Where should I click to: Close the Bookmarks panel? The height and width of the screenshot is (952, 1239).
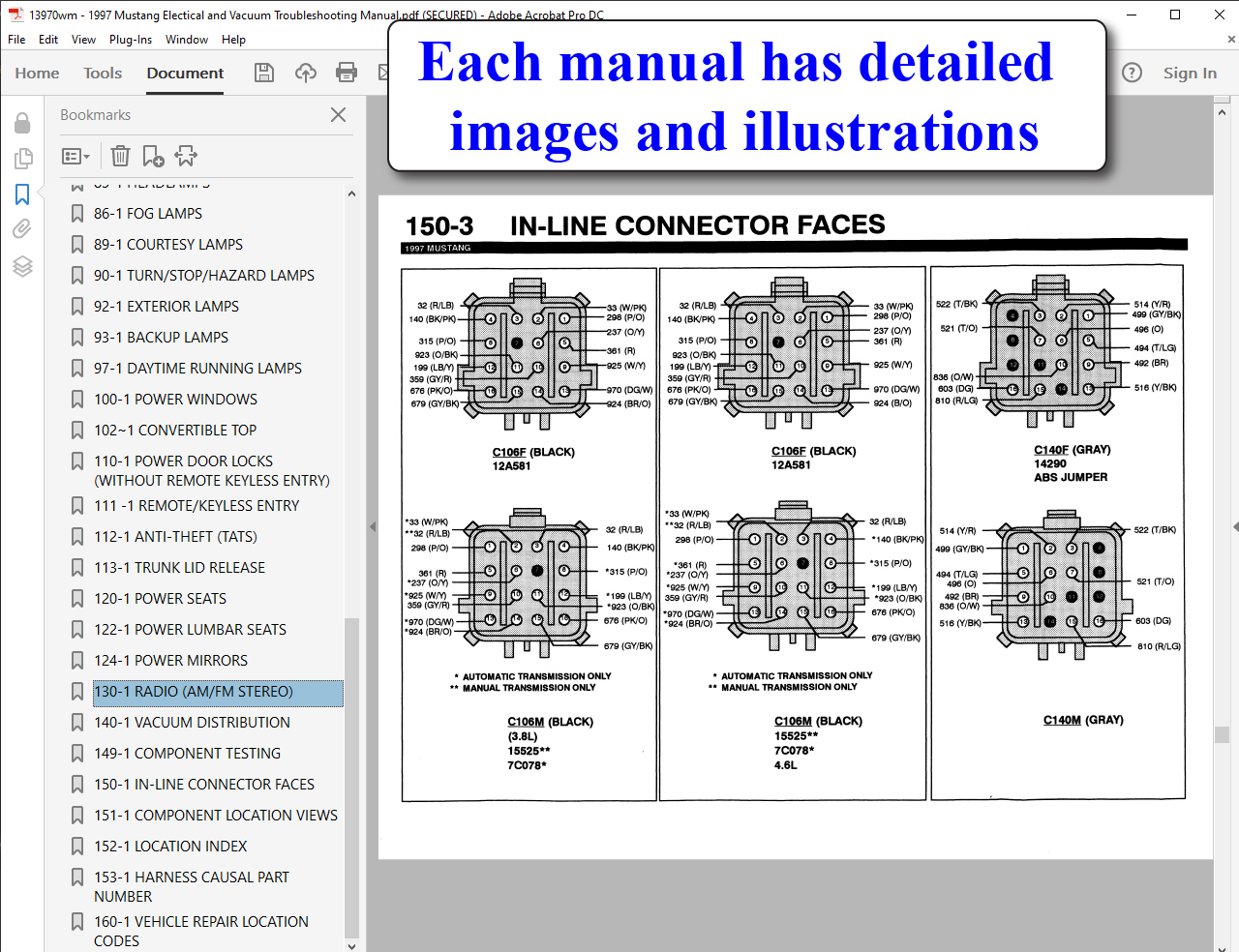point(338,114)
